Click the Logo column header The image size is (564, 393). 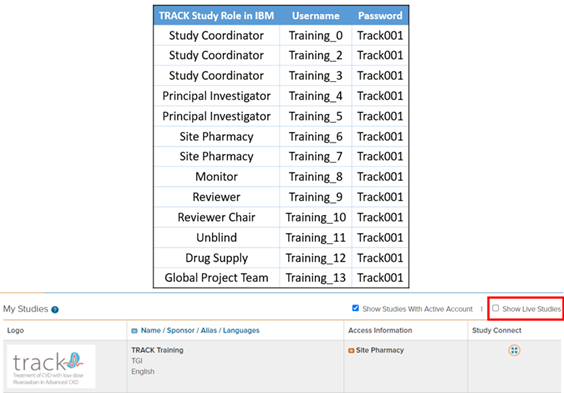(15, 330)
